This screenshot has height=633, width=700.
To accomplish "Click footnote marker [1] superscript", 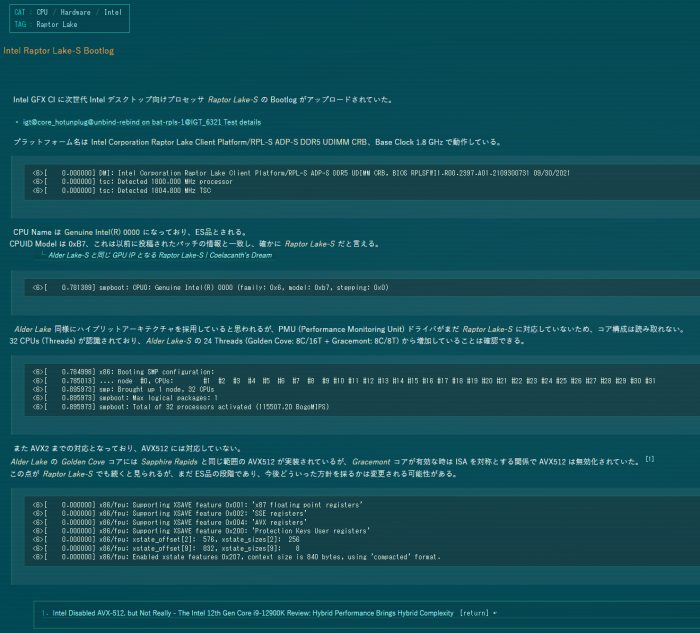I will click(x=650, y=459).
